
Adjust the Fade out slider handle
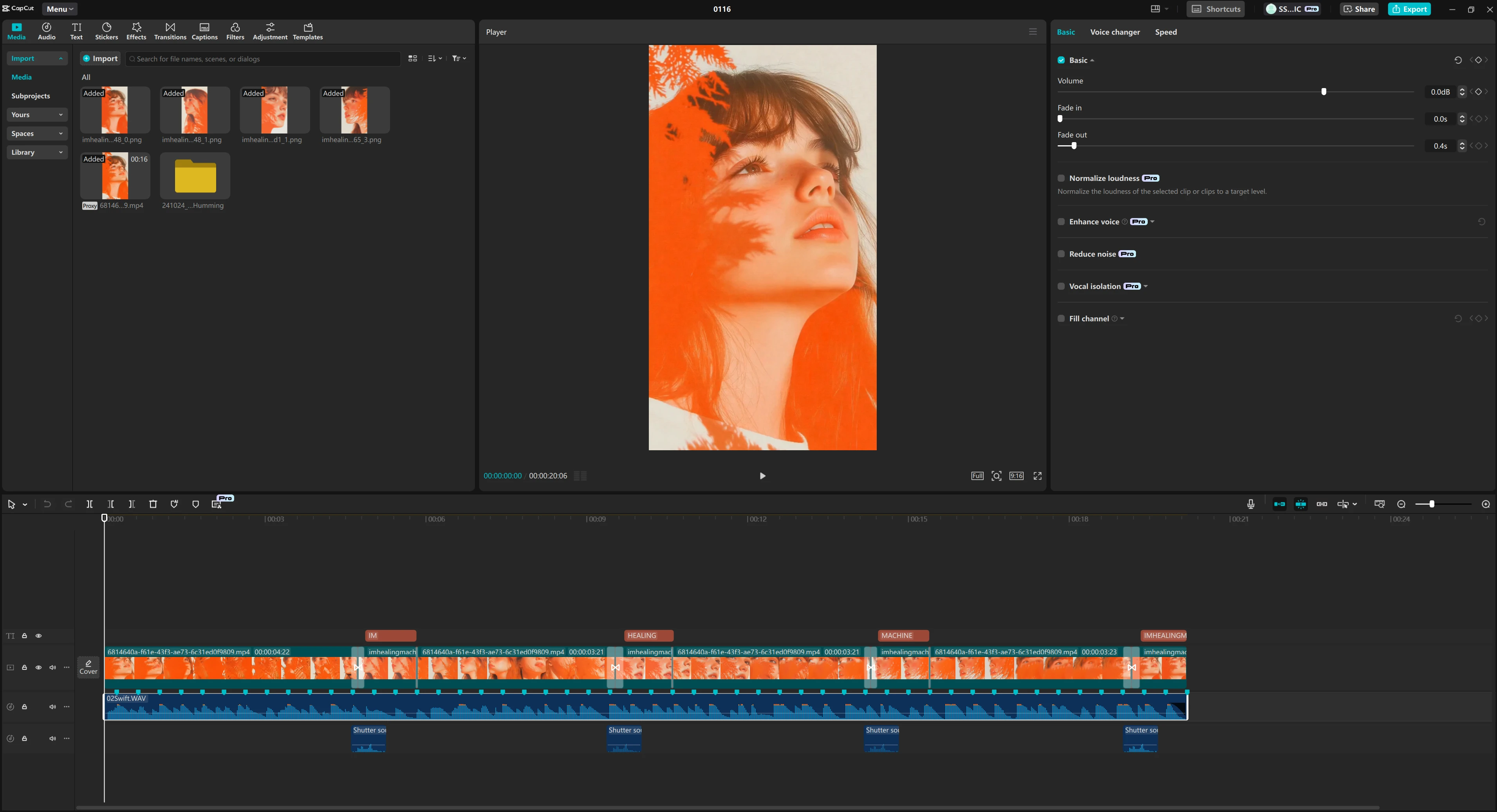(1074, 145)
